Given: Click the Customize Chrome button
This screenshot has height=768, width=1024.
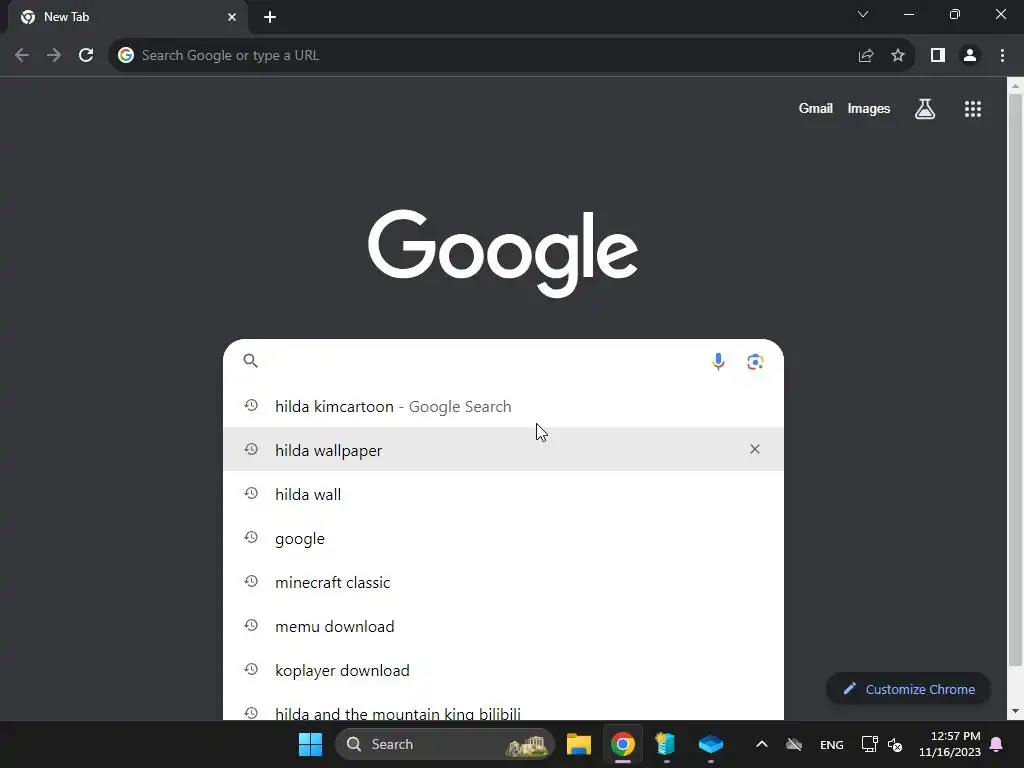Looking at the screenshot, I should pos(908,689).
